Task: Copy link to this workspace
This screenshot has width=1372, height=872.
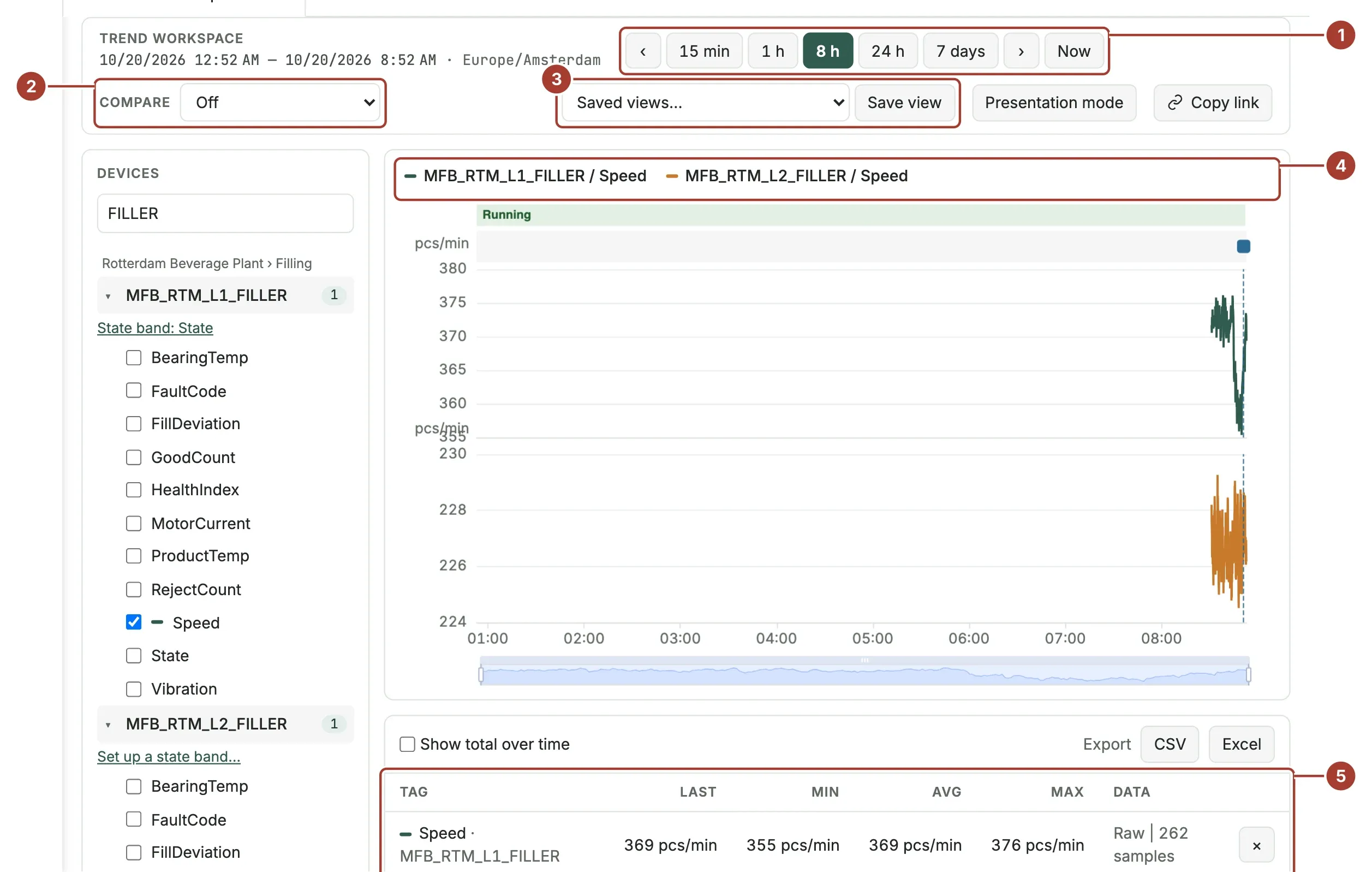Action: (1213, 103)
